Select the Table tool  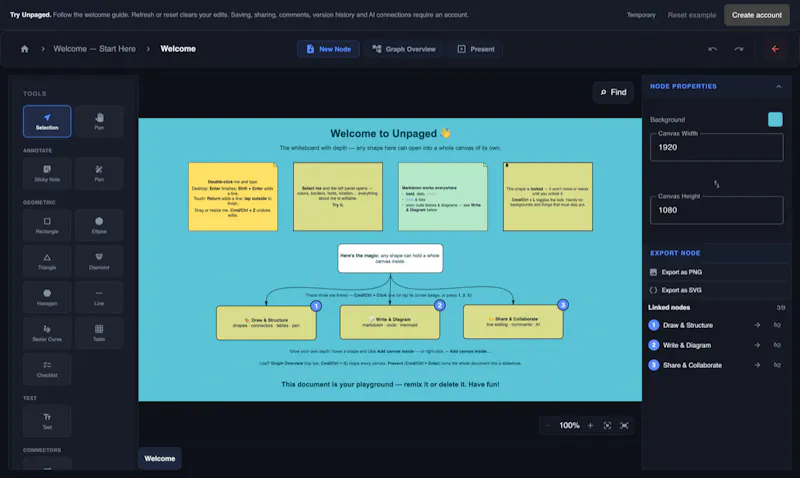tap(99, 333)
